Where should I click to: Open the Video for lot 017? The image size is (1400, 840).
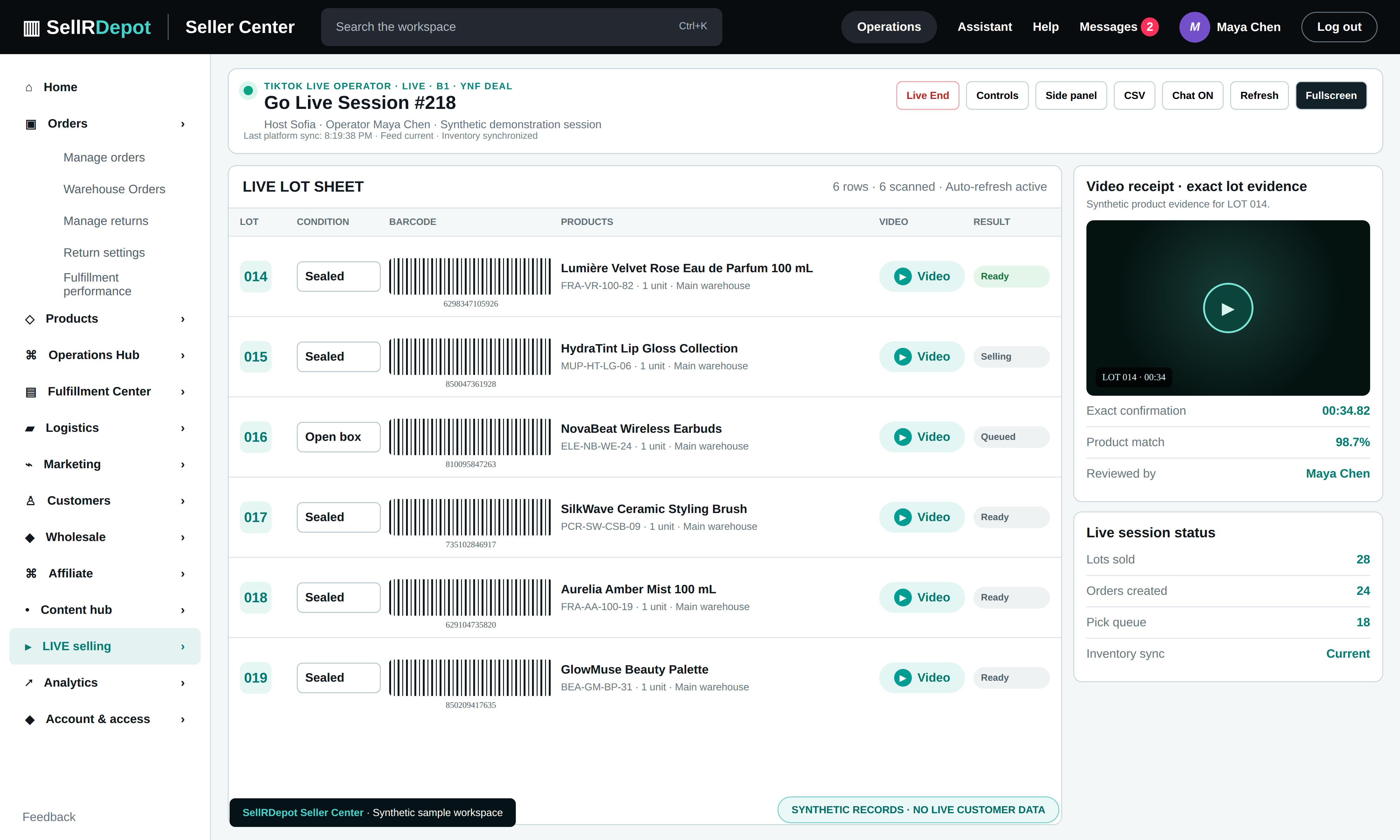point(921,517)
